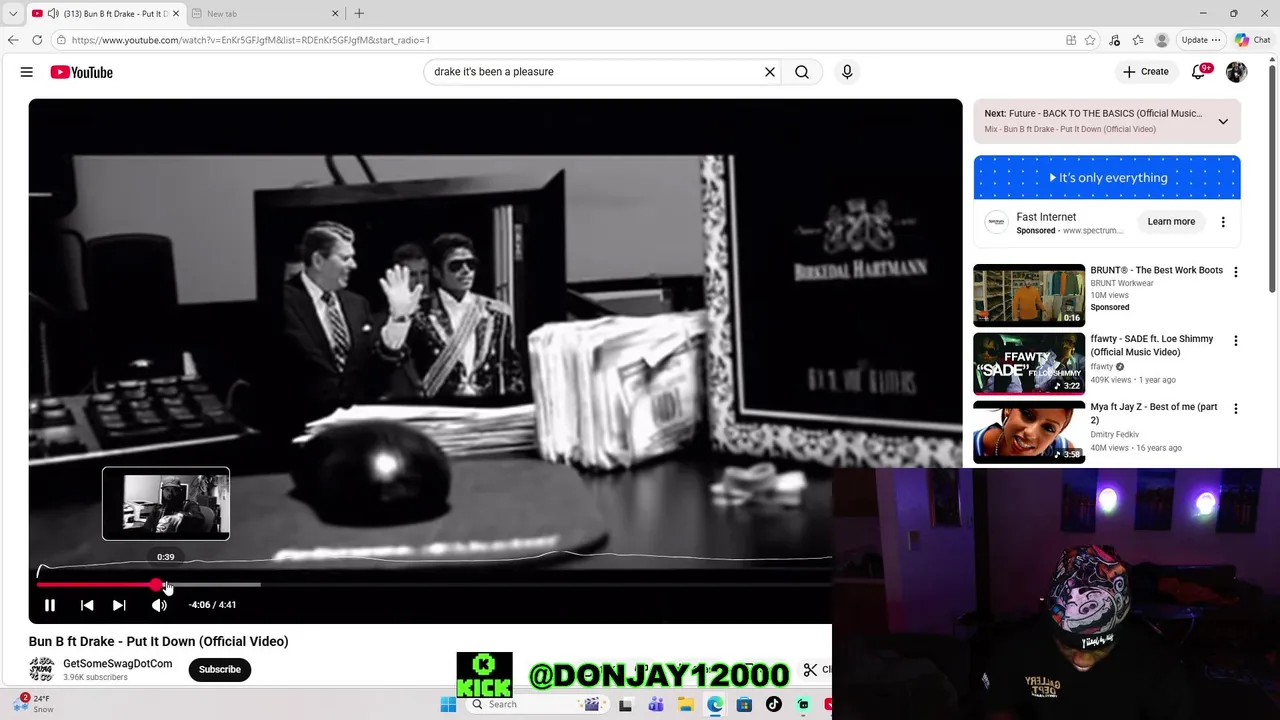Open Microsoft Store from taskbar
This screenshot has height=720, width=1280.
point(744,704)
